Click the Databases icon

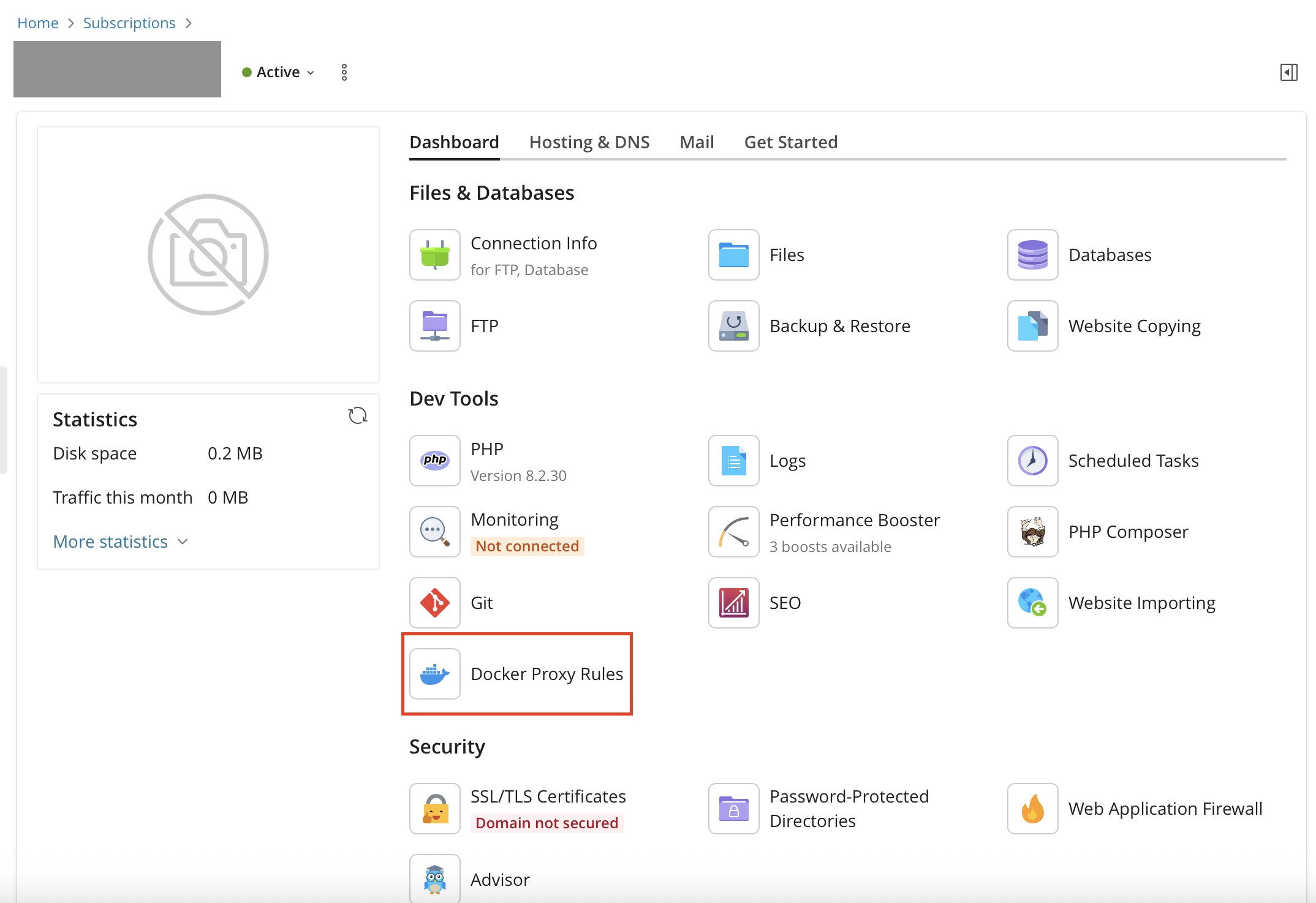tap(1032, 255)
